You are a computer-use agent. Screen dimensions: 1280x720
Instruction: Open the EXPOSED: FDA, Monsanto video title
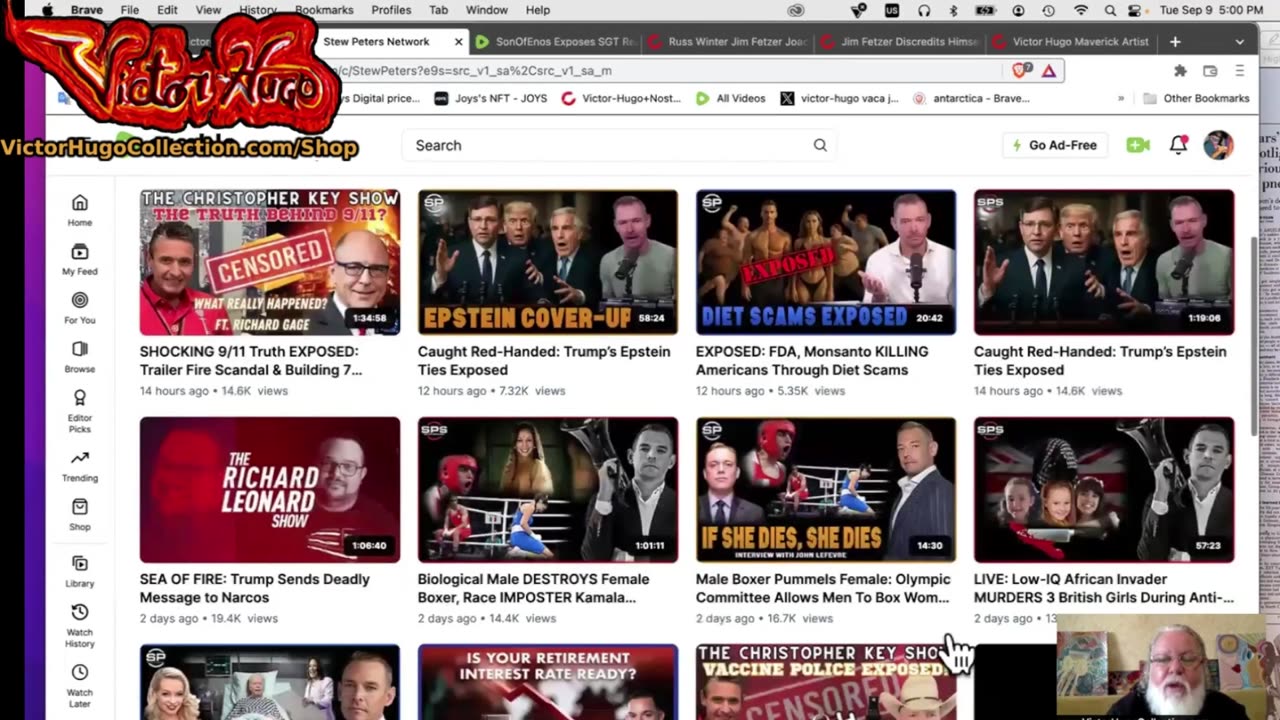pyautogui.click(x=812, y=361)
